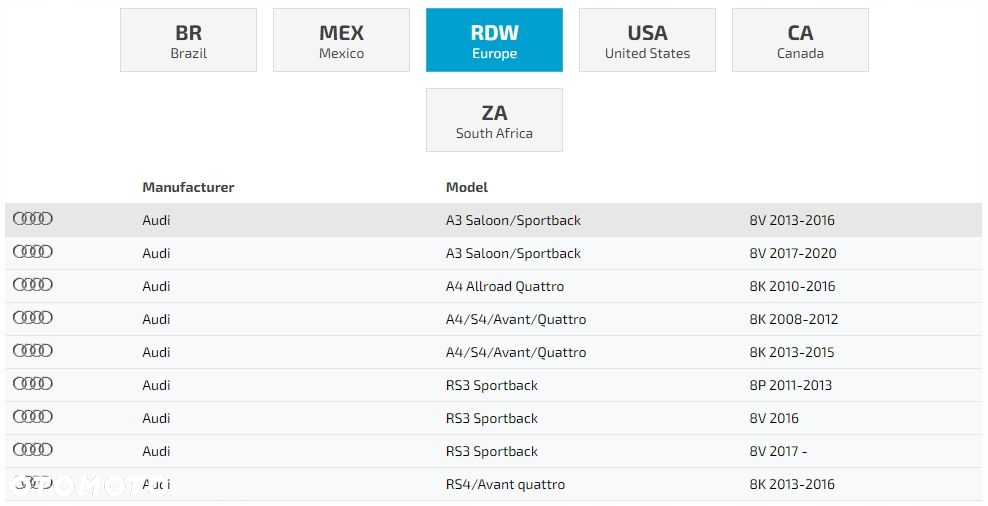Click Audi logo for A3 8V 2013-2016 row
The width and height of the screenshot is (988, 506).
click(x=33, y=219)
